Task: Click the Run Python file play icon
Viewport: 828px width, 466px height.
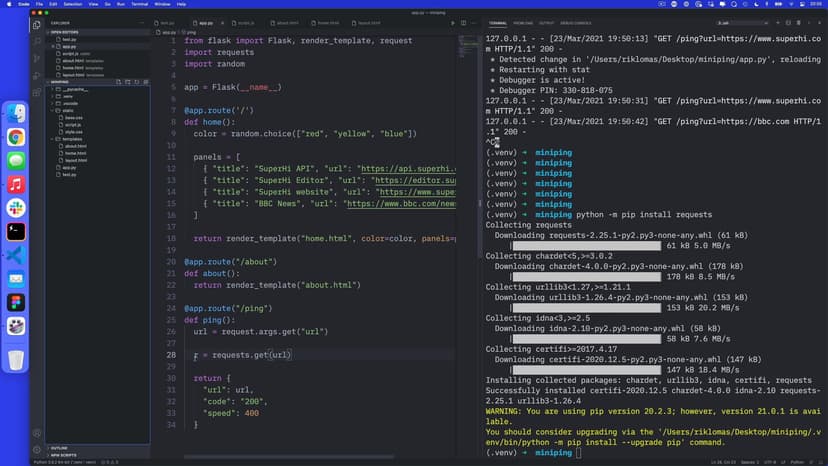Action: tap(452, 22)
